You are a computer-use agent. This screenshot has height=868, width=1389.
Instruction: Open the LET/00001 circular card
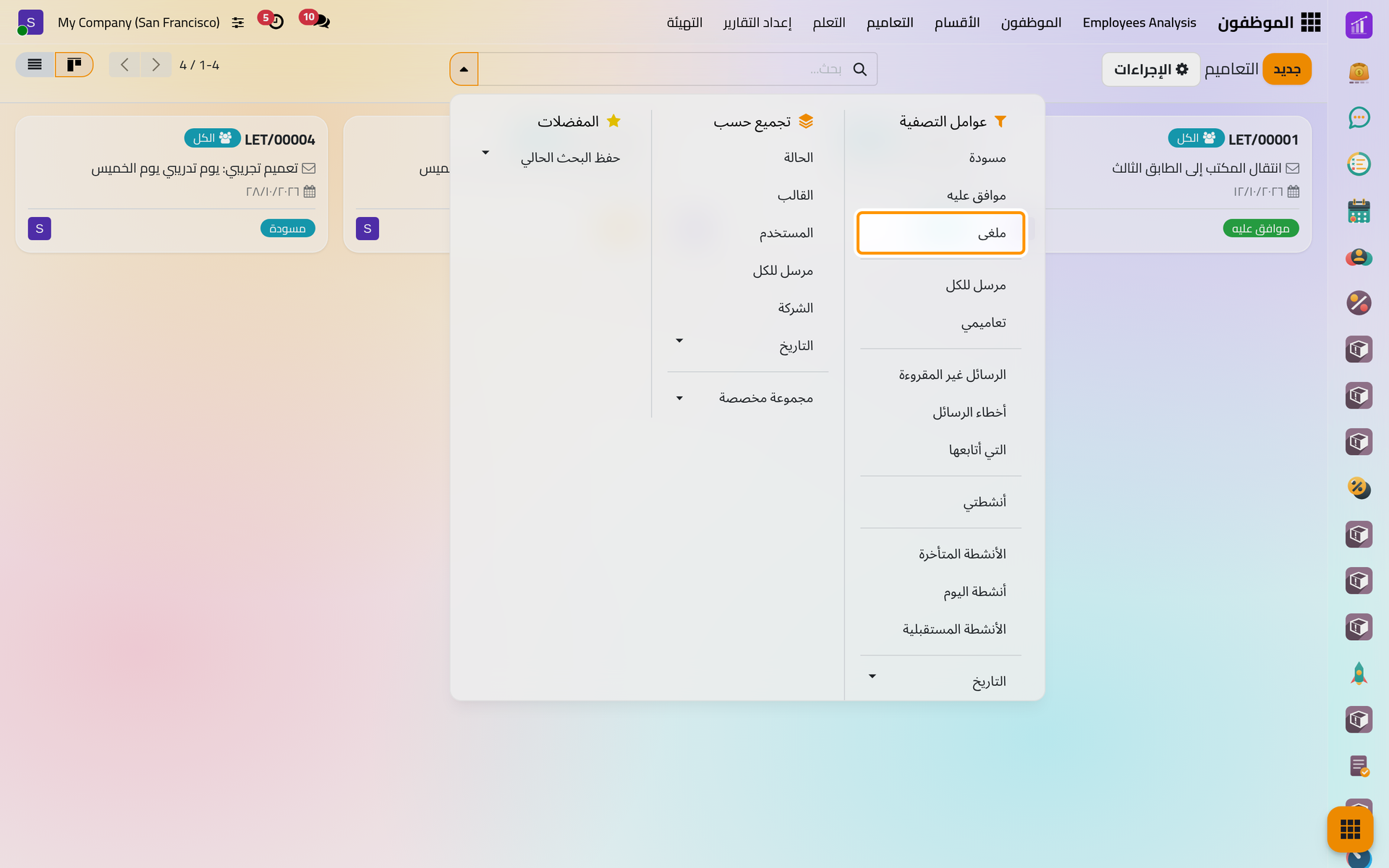(x=1178, y=184)
